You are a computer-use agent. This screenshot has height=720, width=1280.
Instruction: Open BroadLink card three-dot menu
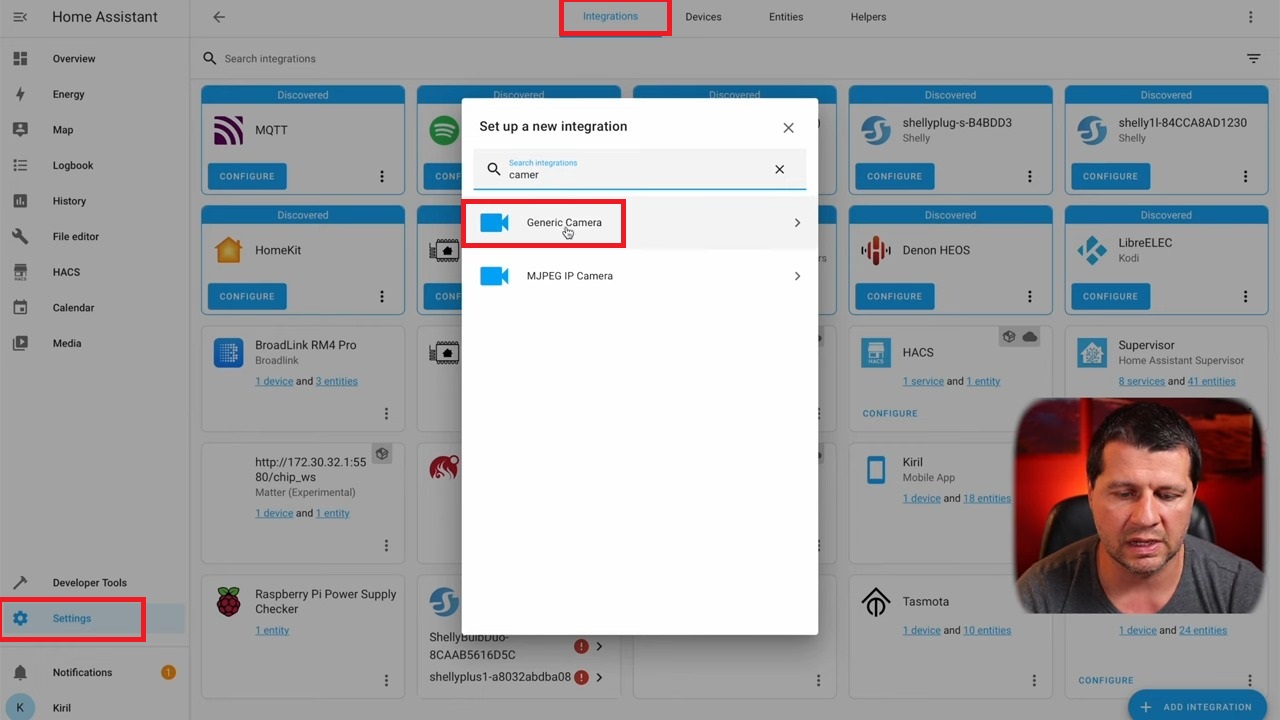coord(387,413)
